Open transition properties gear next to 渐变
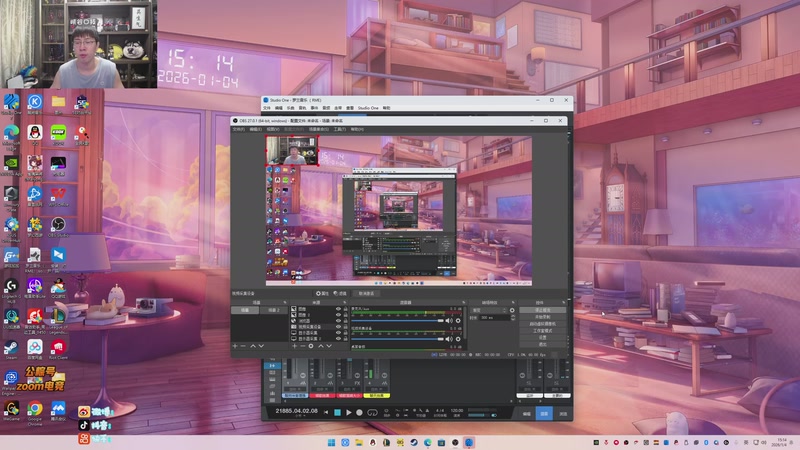Viewport: 800px width, 450px height. point(512,310)
